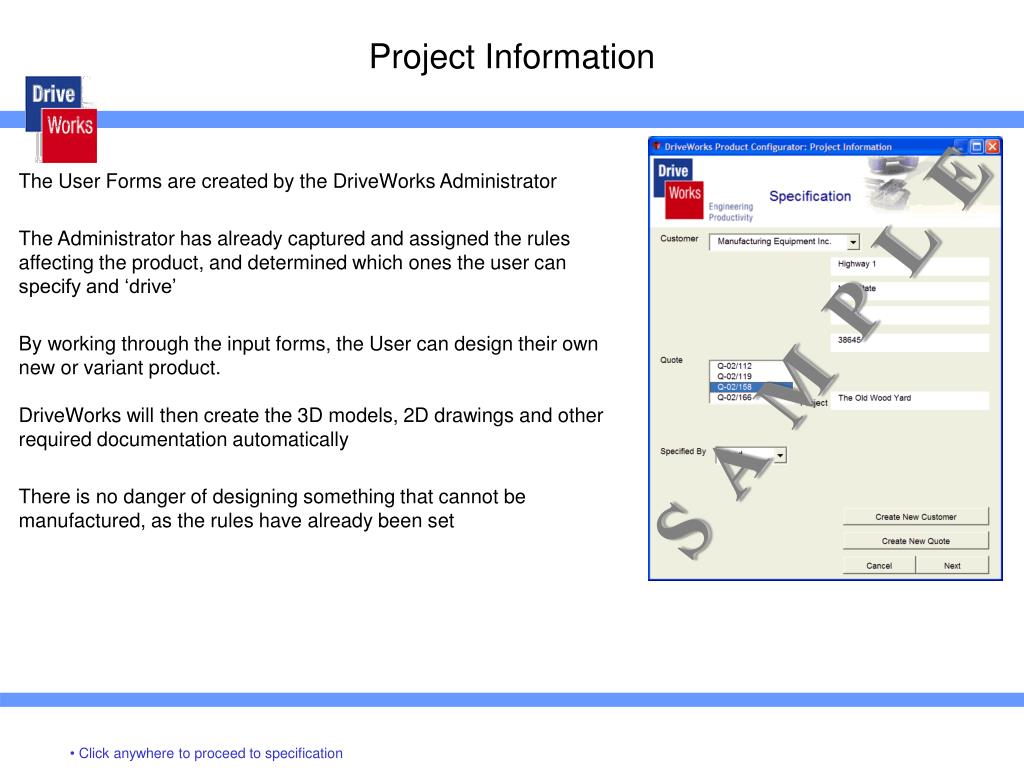Click the Quote label
This screenshot has height=768, width=1024.
(671, 360)
